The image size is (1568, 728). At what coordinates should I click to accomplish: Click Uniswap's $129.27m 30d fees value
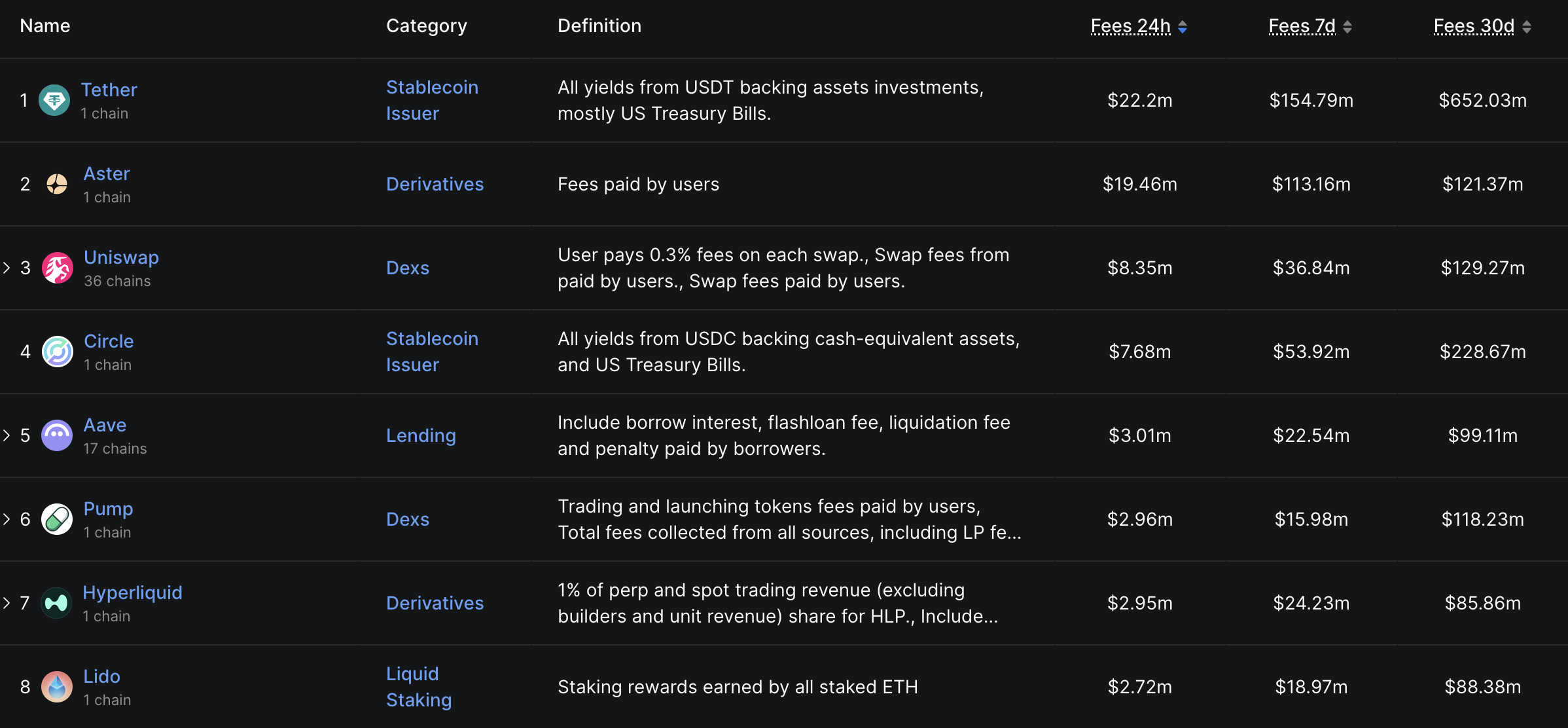point(1483,268)
